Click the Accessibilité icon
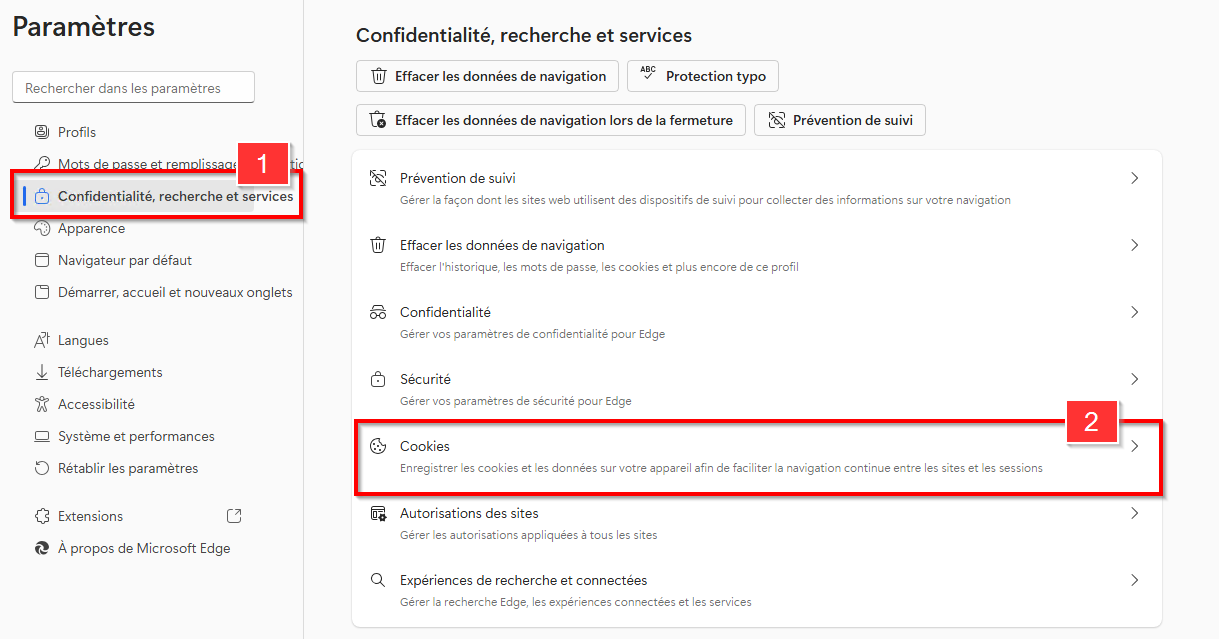 [42, 404]
